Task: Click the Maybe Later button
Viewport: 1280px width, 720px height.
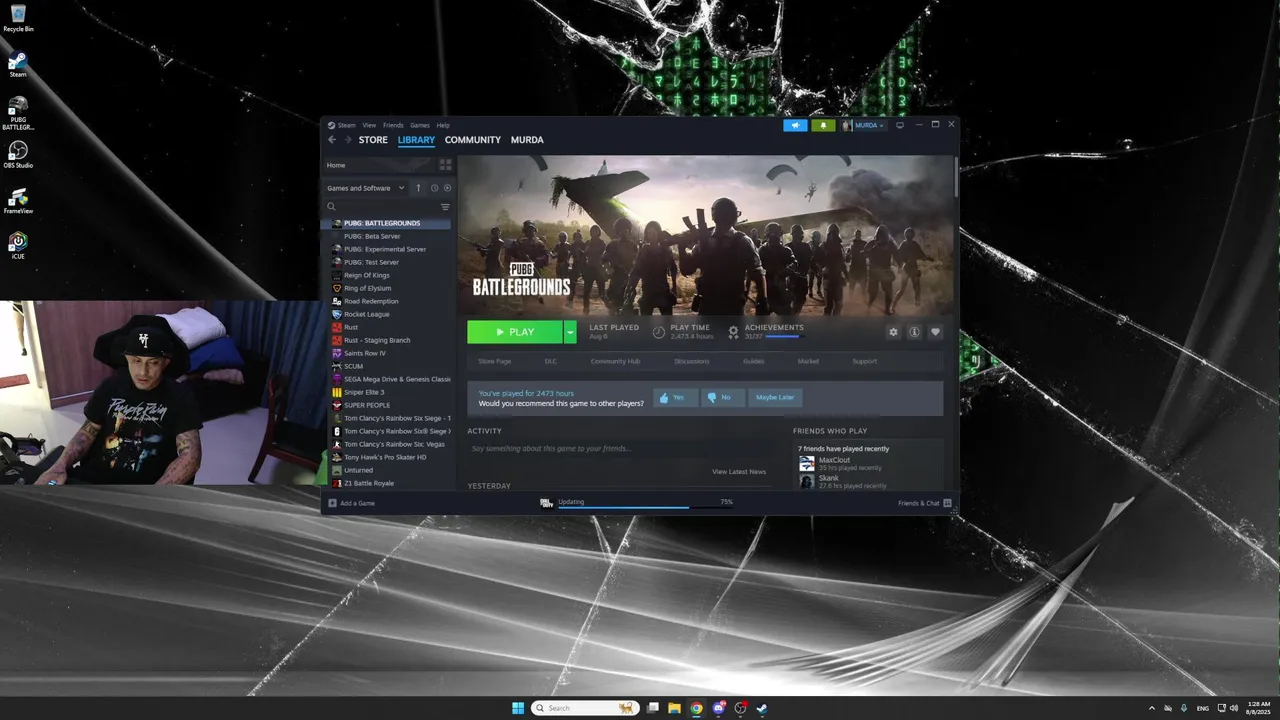Action: point(775,397)
